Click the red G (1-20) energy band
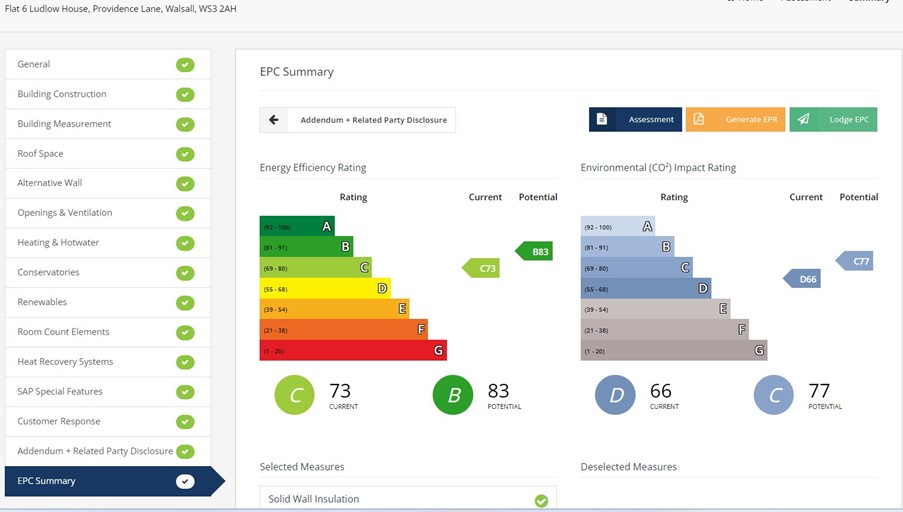The height and width of the screenshot is (512, 903). tap(353, 350)
